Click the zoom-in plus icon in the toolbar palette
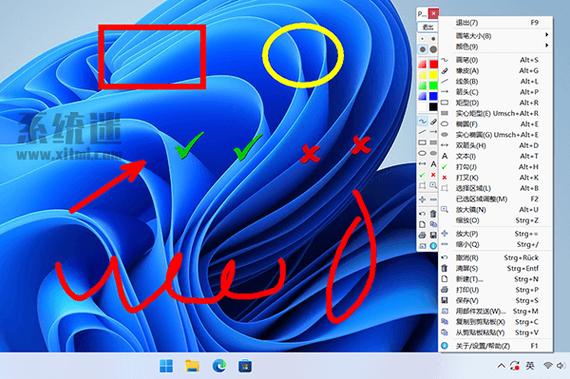The width and height of the screenshot is (570, 379). tap(422, 199)
